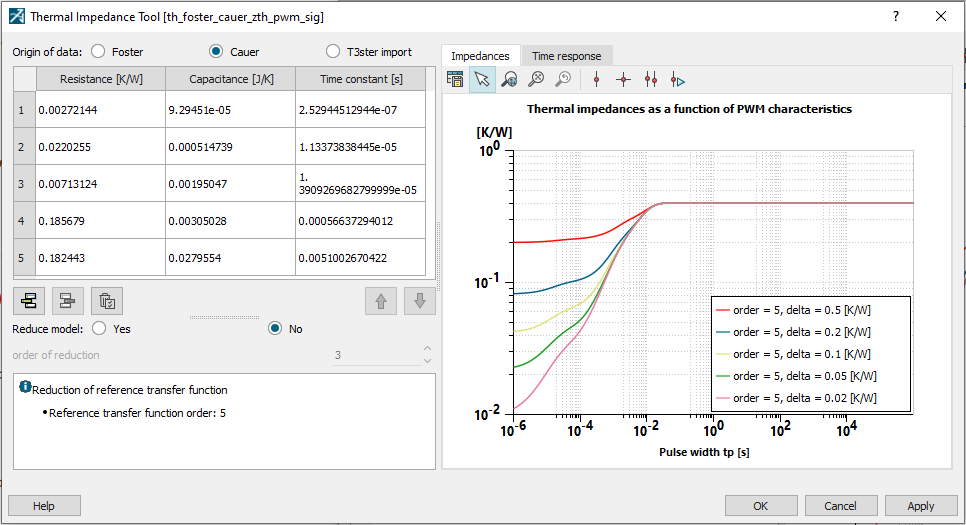The width and height of the screenshot is (966, 525).
Task: Click the double vertical cursor icon
Action: [651, 80]
